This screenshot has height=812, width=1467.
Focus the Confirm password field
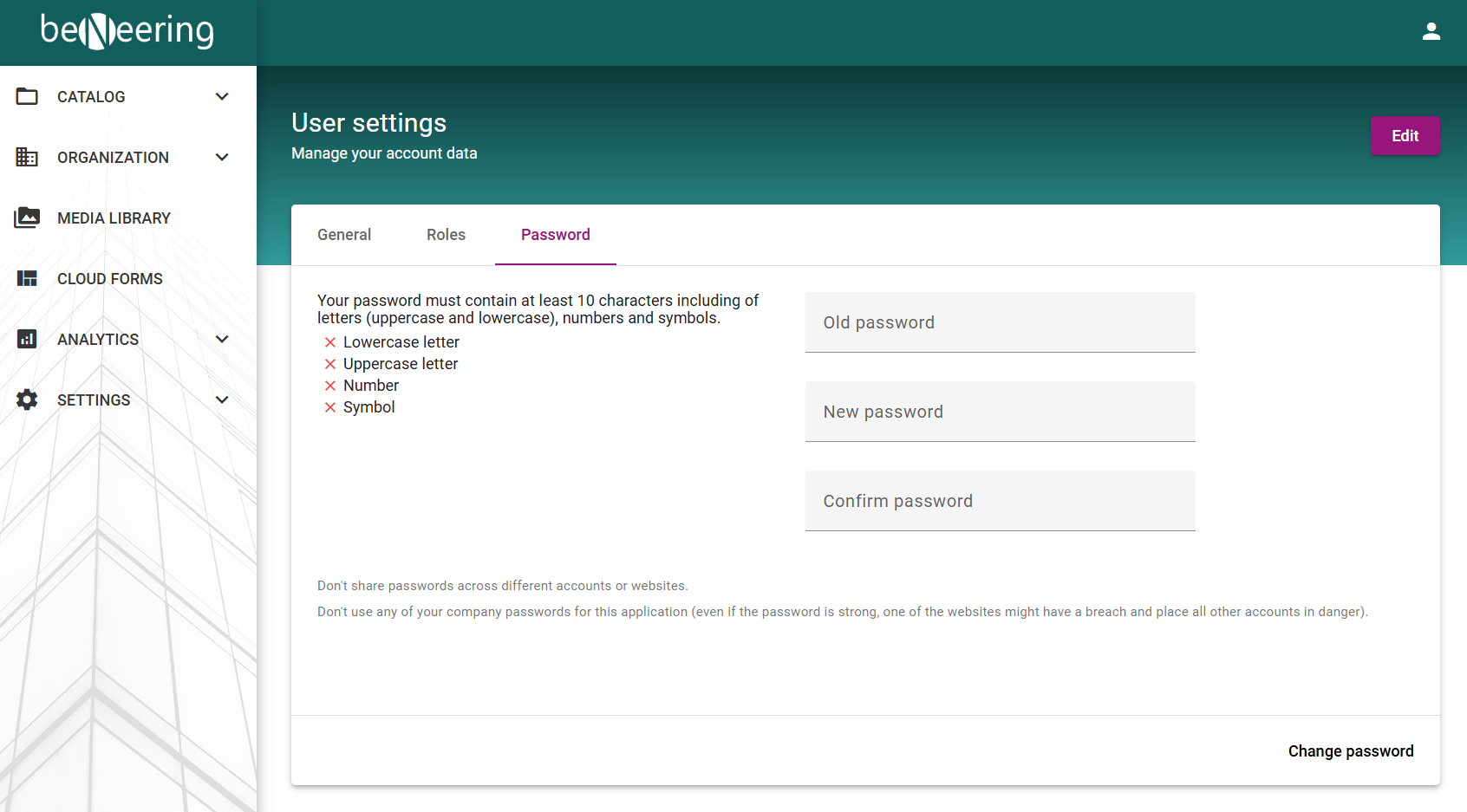pyautogui.click(x=1000, y=501)
